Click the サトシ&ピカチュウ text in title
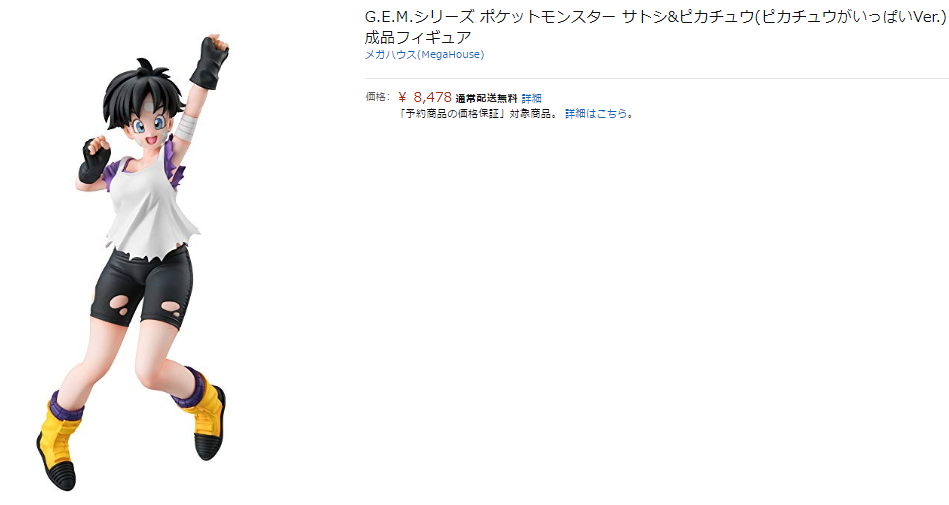 [688, 17]
